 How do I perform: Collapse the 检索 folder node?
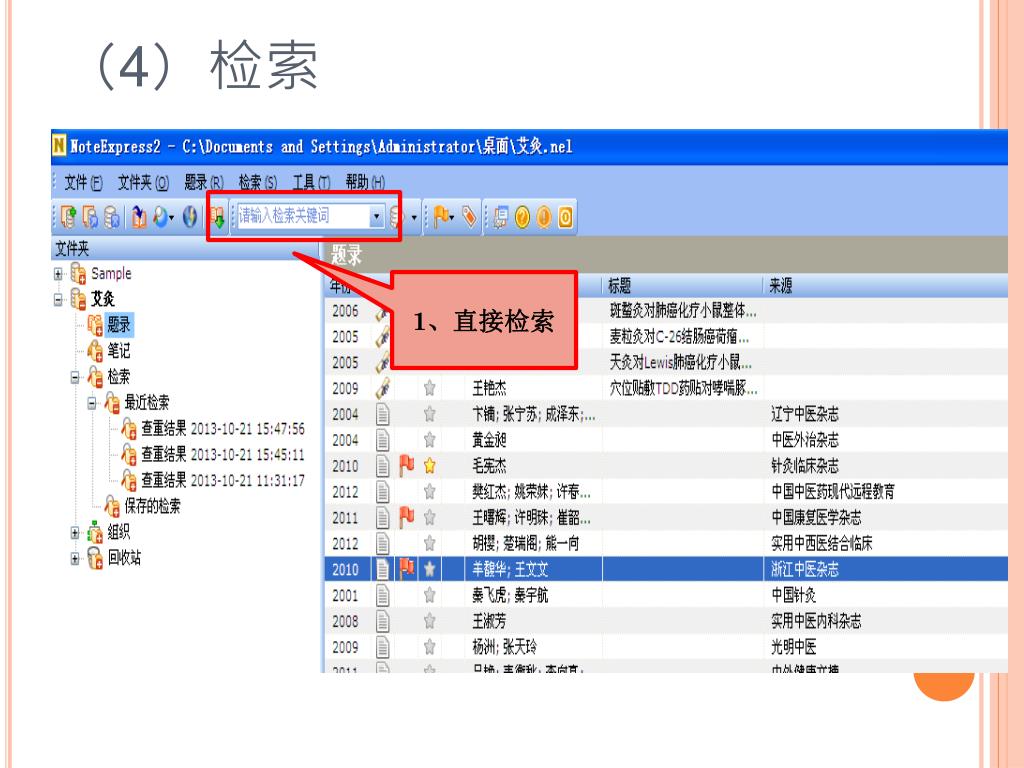click(x=75, y=377)
